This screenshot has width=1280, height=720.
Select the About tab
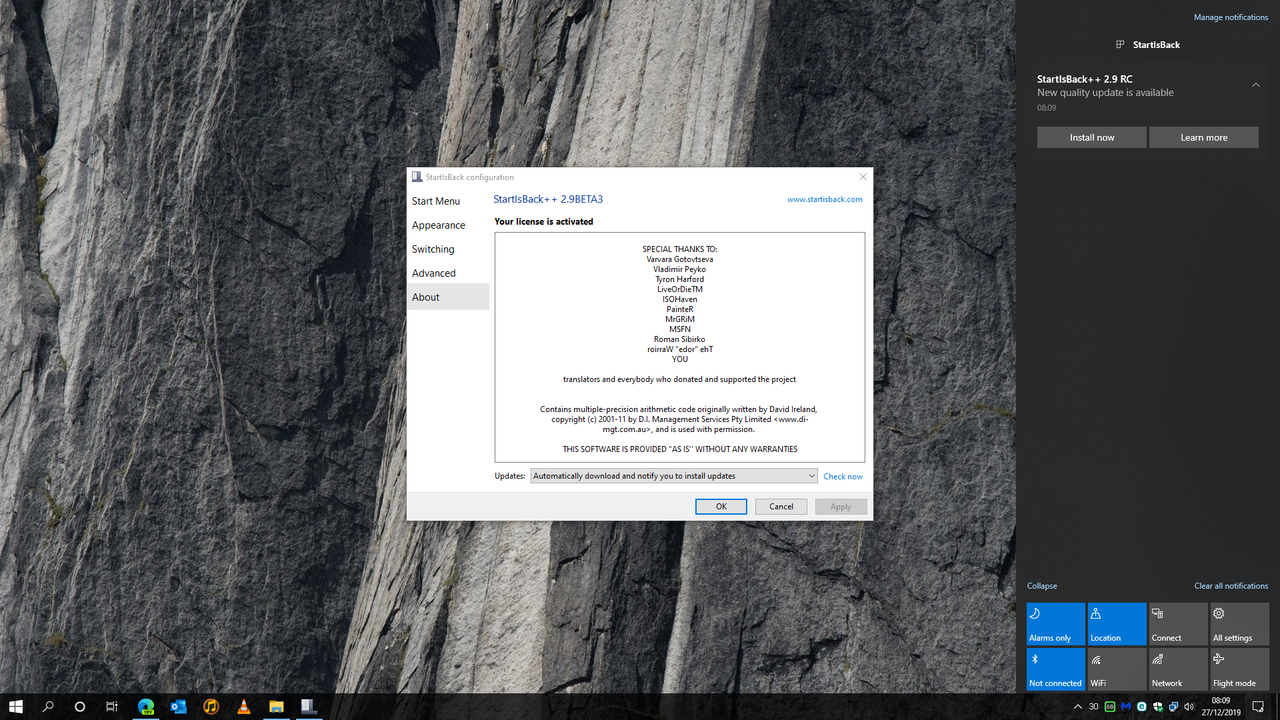click(x=448, y=297)
